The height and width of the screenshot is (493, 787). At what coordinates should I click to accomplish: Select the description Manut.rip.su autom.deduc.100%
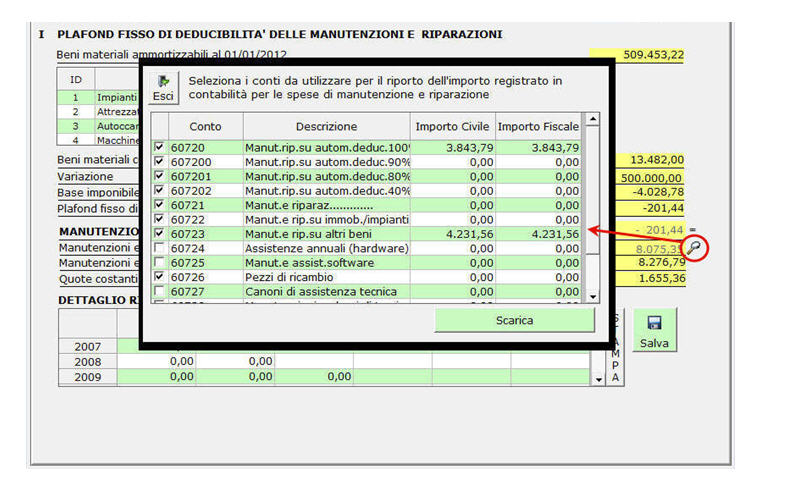coord(327,148)
